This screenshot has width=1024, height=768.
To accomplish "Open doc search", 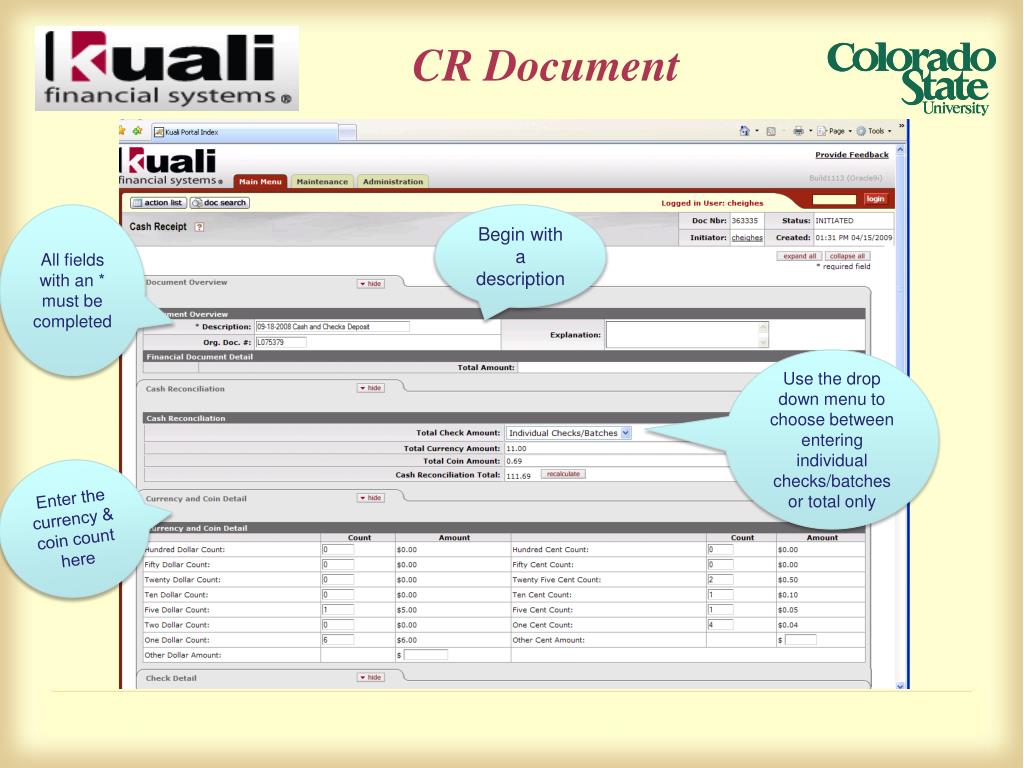I will click(219, 202).
